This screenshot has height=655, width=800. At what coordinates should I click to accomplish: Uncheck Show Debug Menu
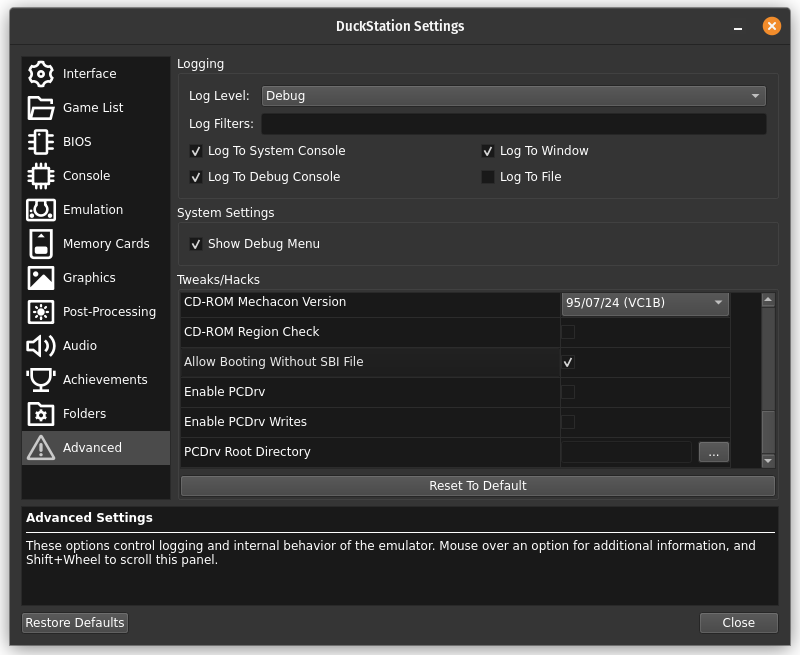(196, 244)
